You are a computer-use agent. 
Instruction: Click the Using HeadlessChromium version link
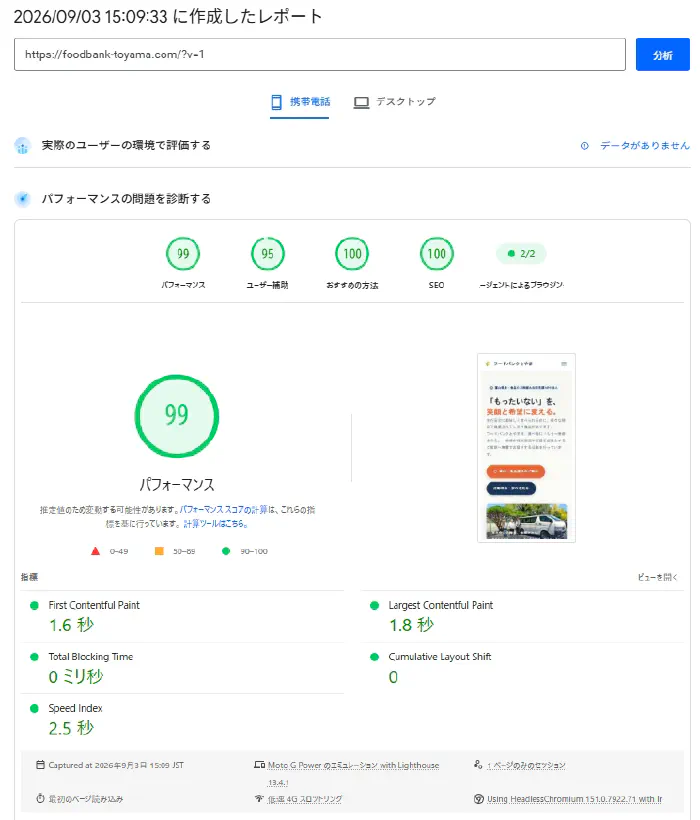pos(575,799)
